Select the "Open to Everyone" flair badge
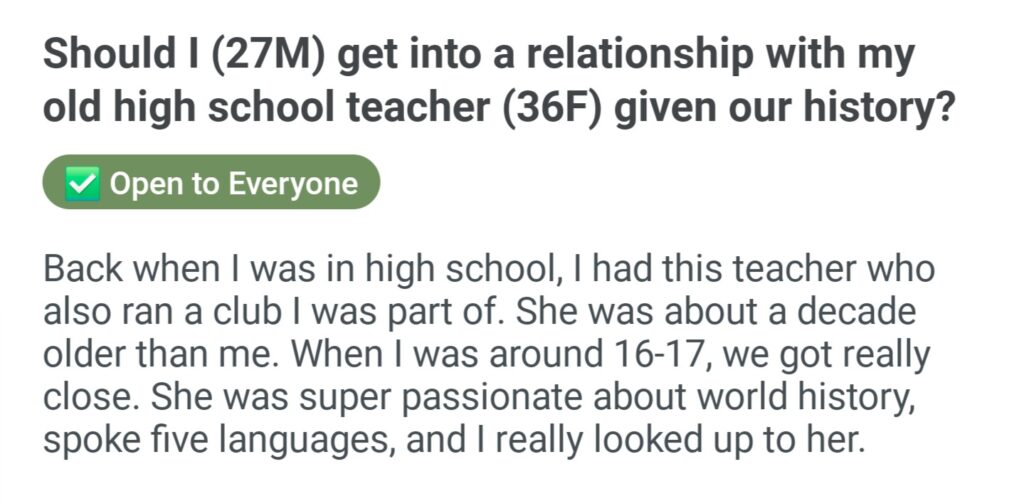The image size is (1024, 501). [211, 183]
